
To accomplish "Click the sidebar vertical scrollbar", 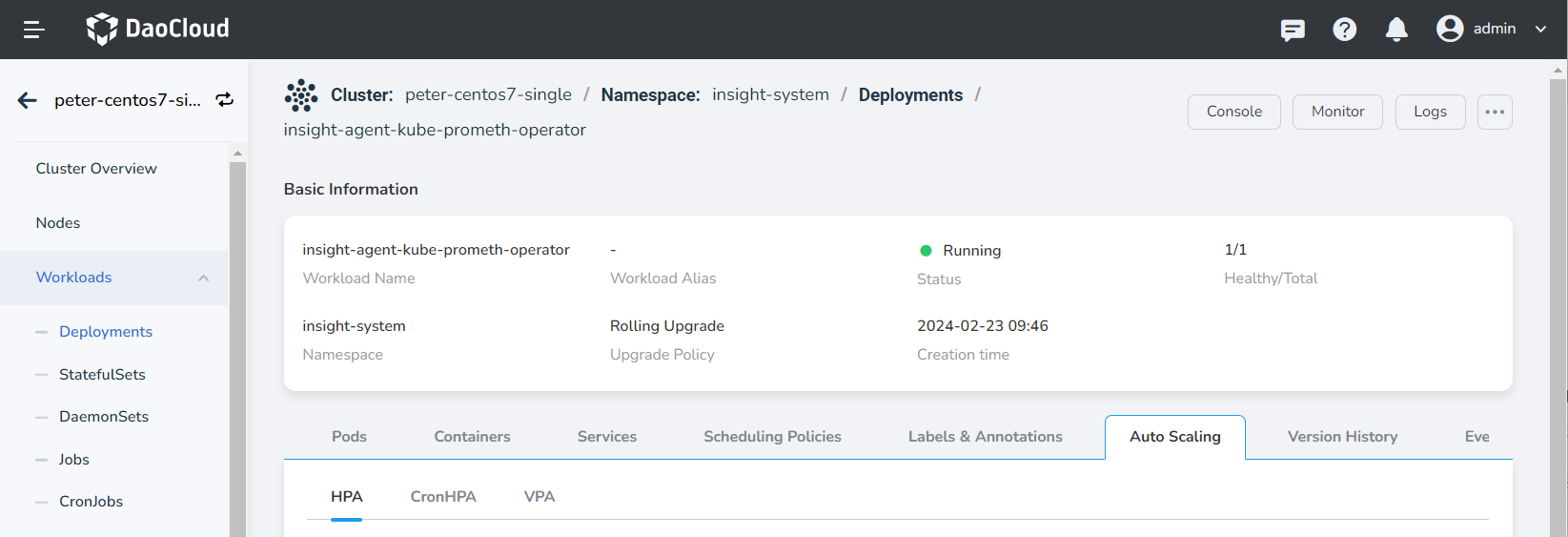I will (237, 343).
